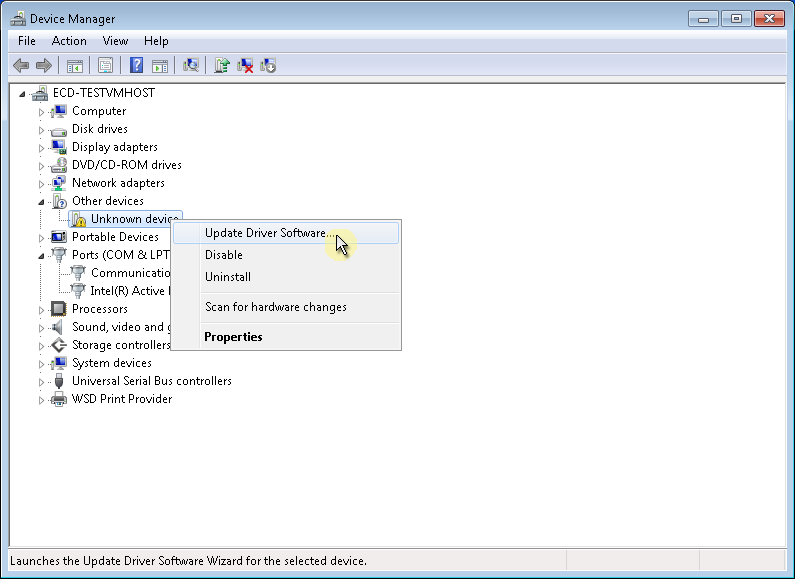Click the DVD/CD-ROM drives category icon

[x=59, y=165]
